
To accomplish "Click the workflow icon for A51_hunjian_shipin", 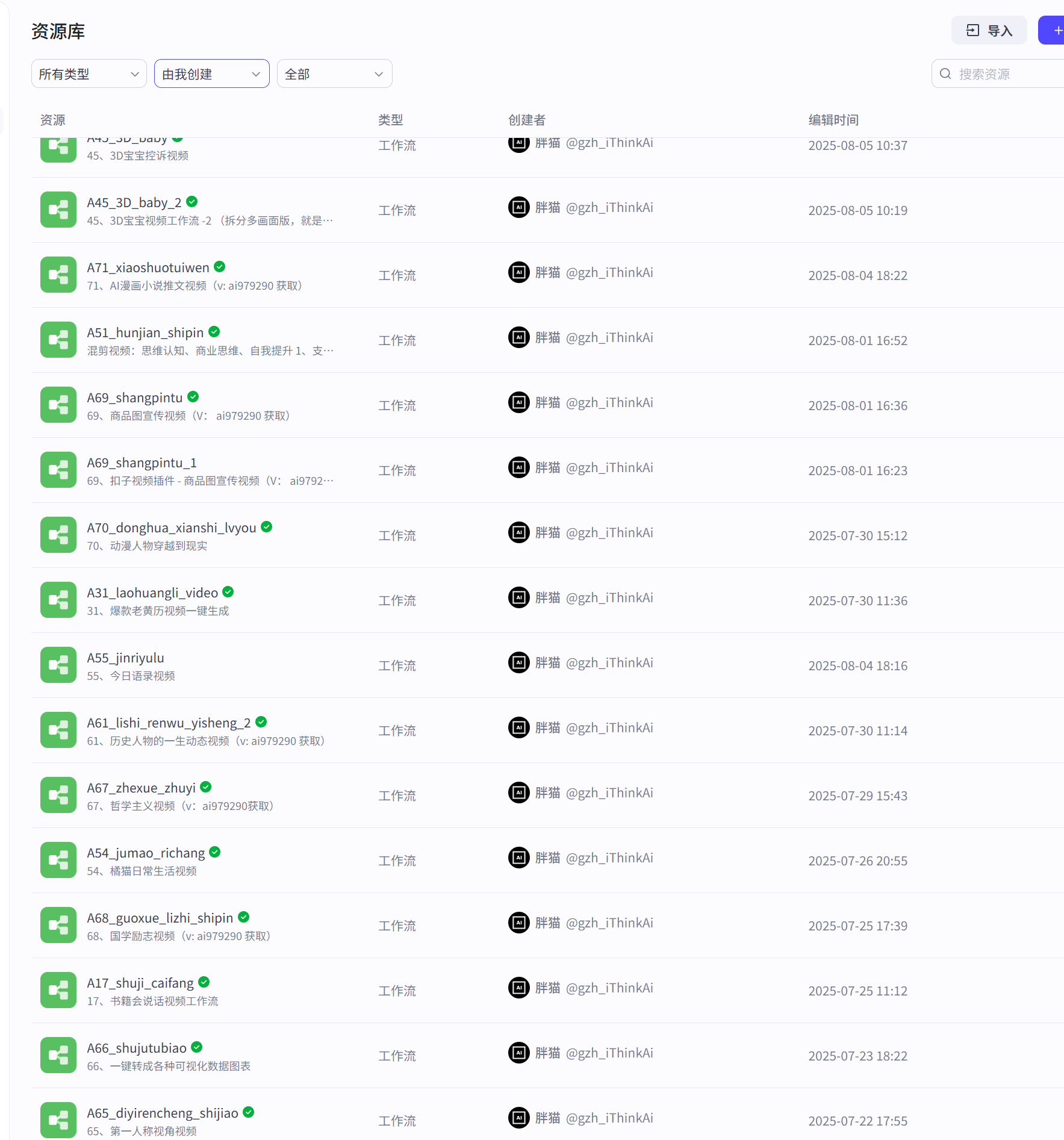I will coord(58,340).
